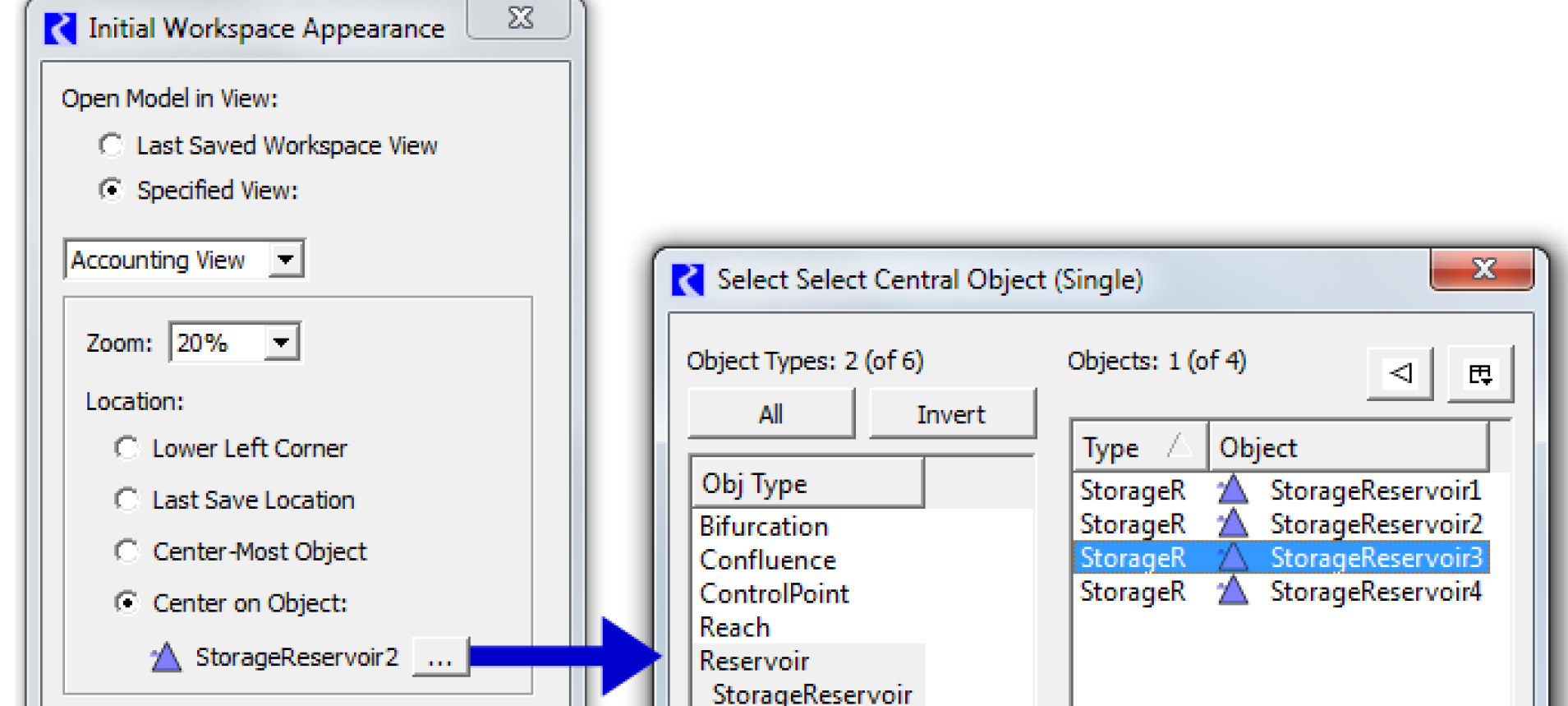Click the triangle icon beside StorageReservoir4

[x=1232, y=592]
